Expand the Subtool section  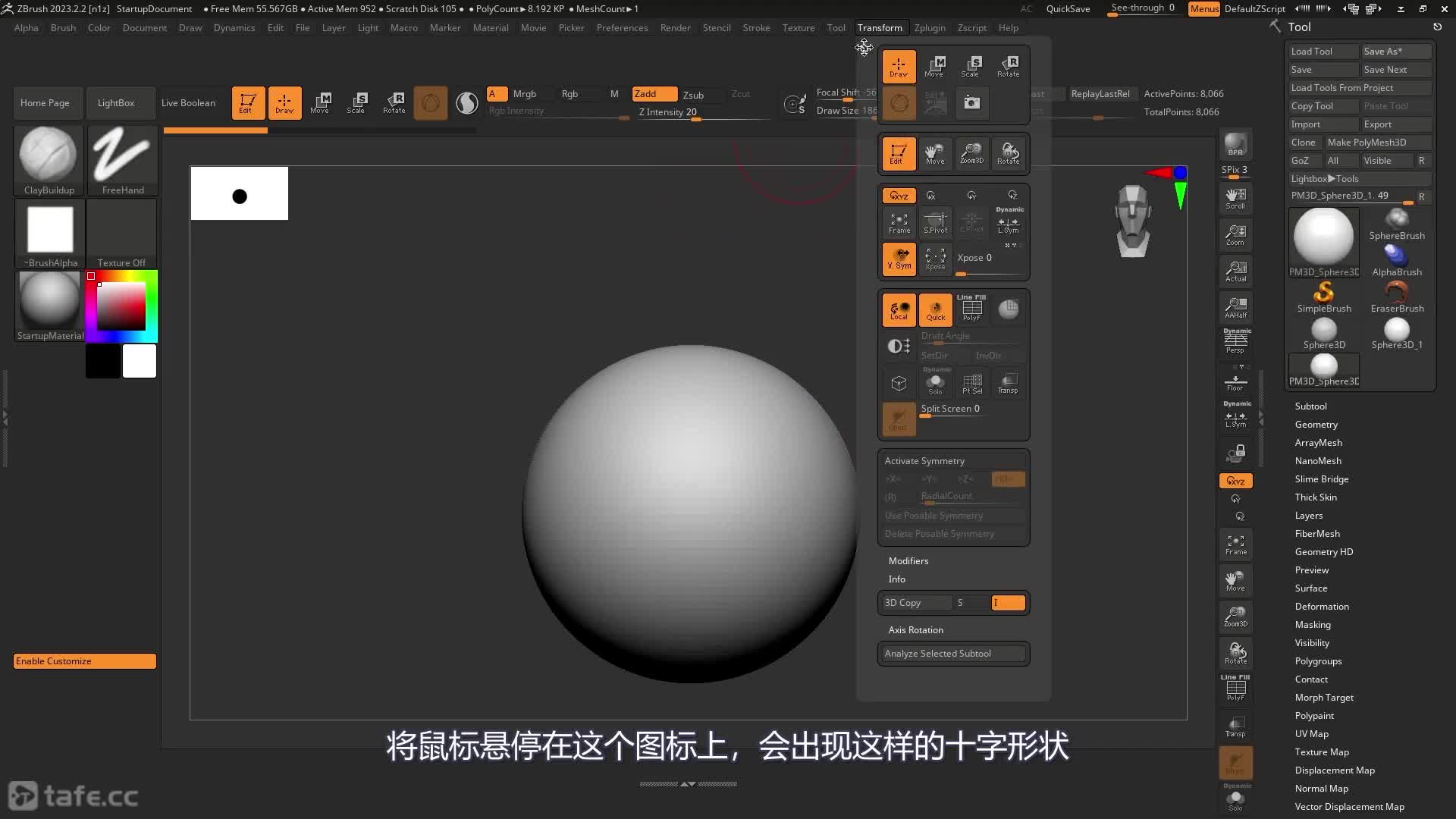(x=1310, y=406)
